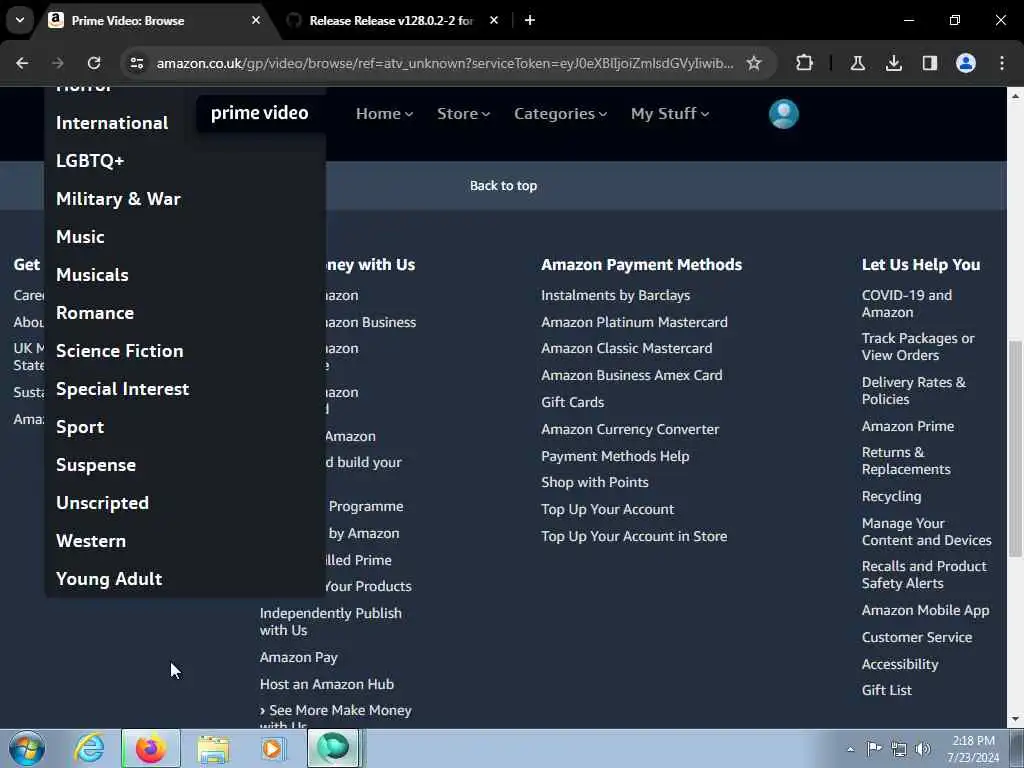Select International in the categories list

pos(112,123)
